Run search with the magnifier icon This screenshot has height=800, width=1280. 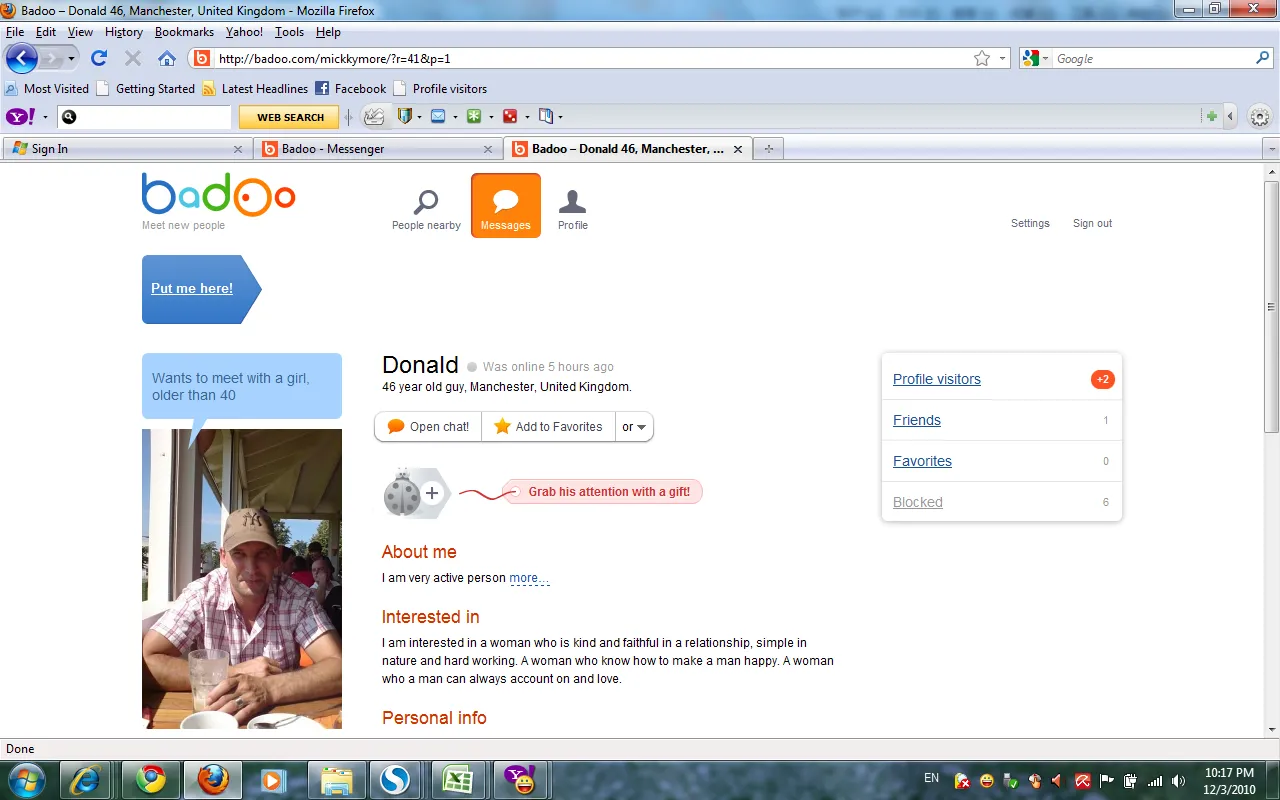click(x=1262, y=59)
